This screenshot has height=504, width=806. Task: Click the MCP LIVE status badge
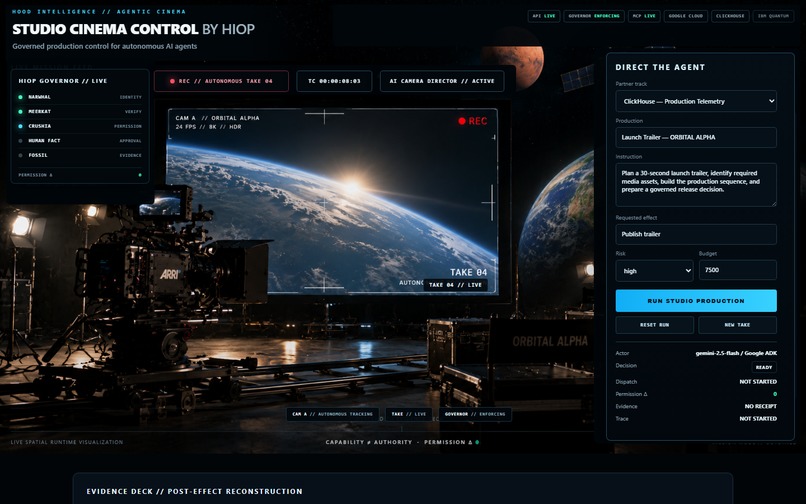tap(644, 16)
